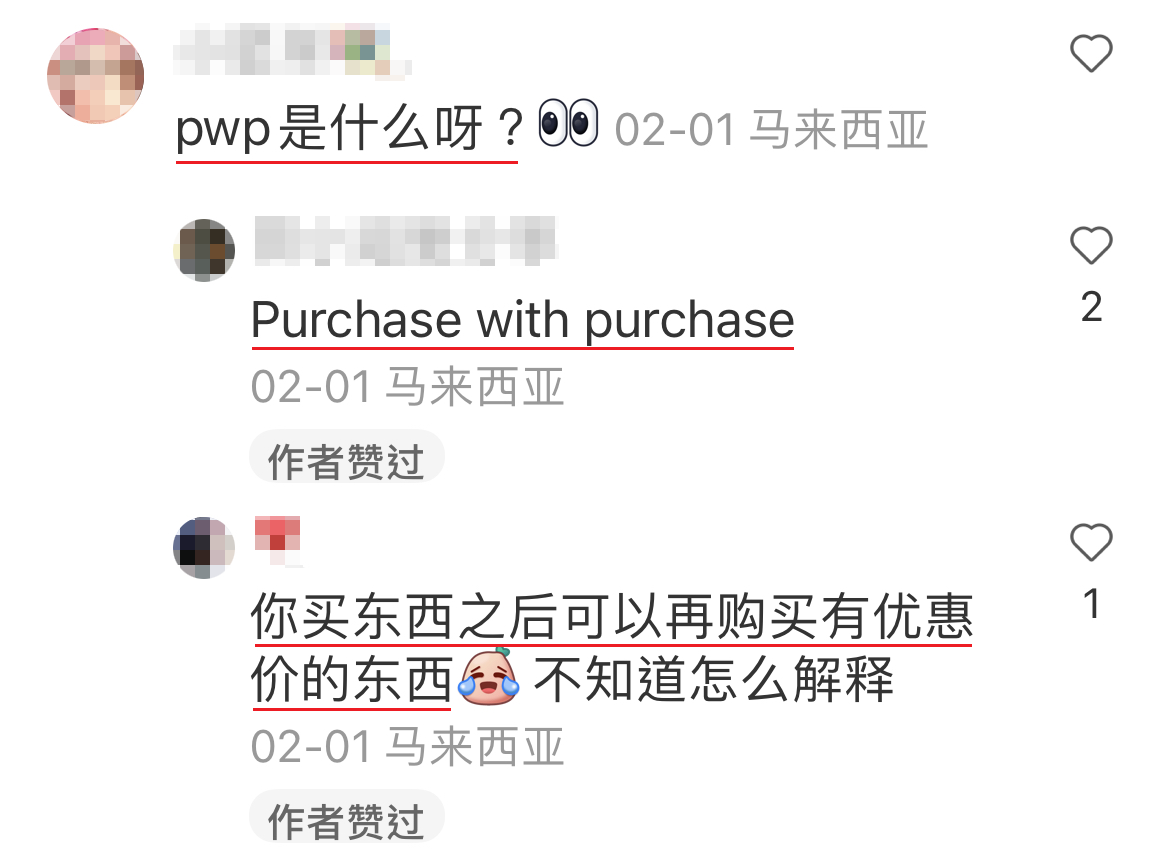Open the short red username of third commenter

click(x=278, y=541)
